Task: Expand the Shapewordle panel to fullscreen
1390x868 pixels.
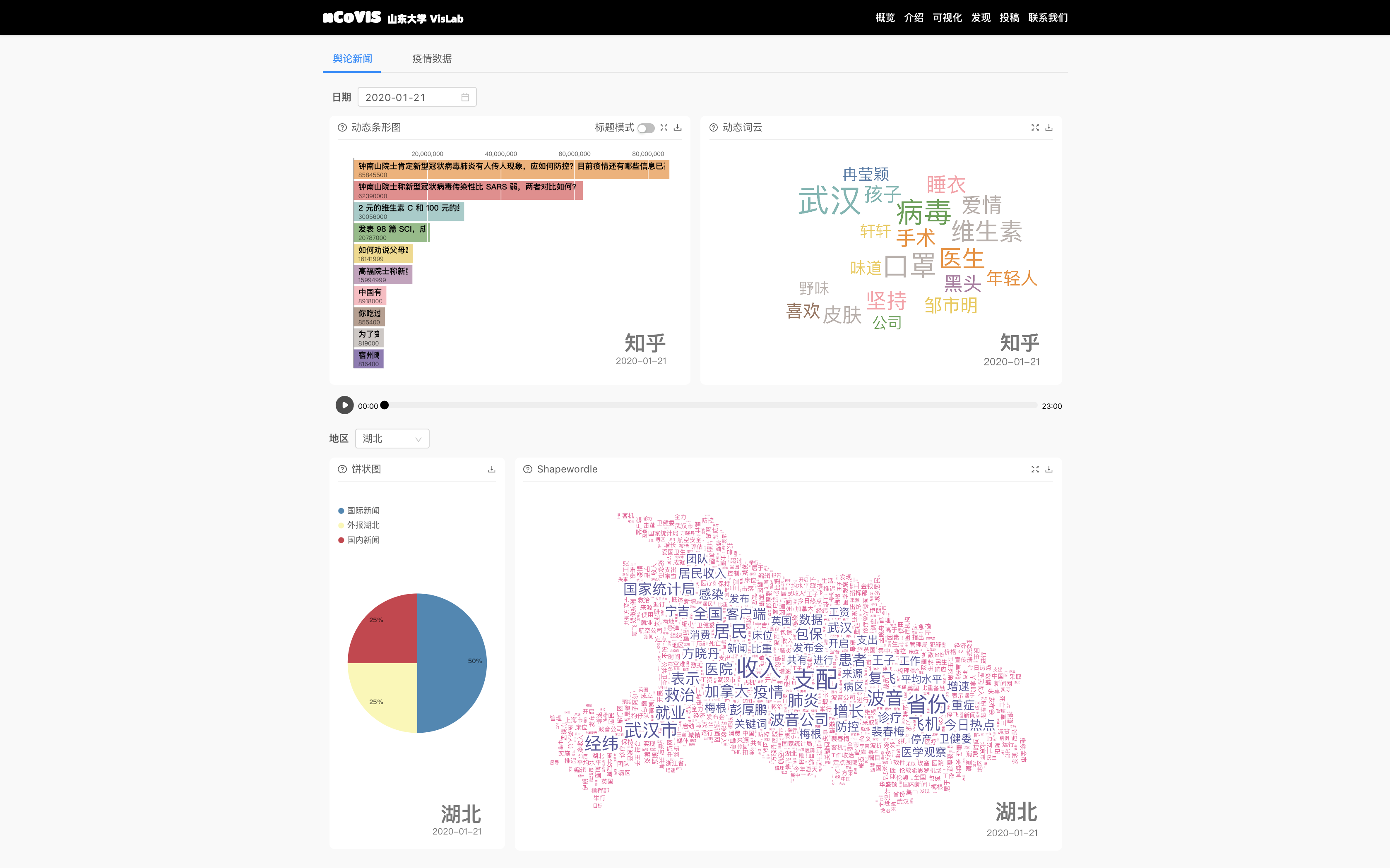Action: (x=1035, y=469)
